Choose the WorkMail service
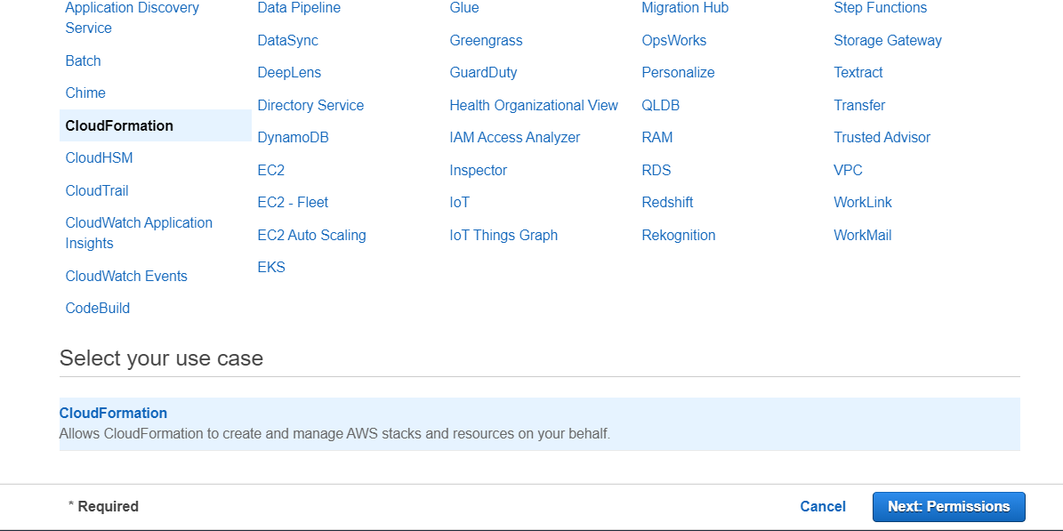 tap(862, 235)
